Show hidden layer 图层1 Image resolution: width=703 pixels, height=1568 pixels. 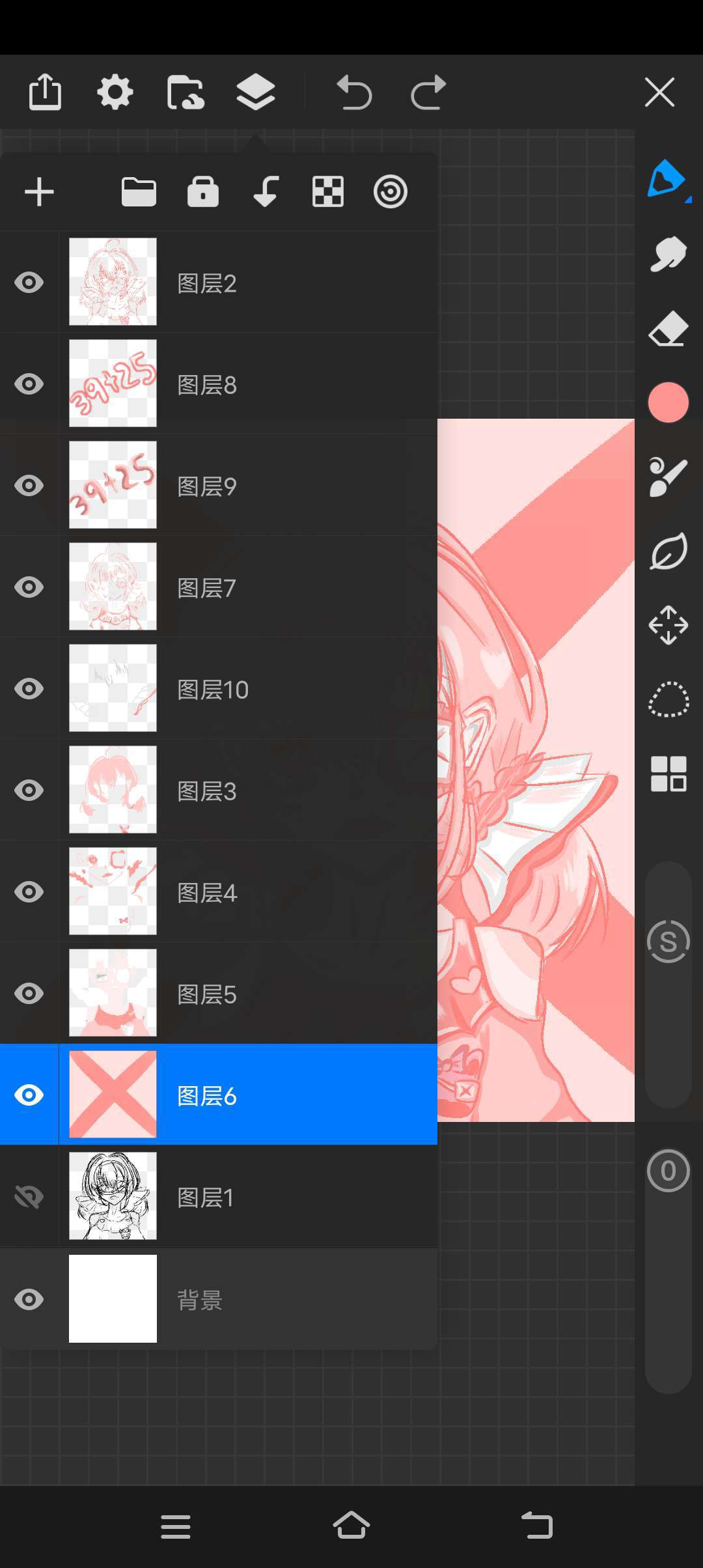pyautogui.click(x=29, y=1196)
